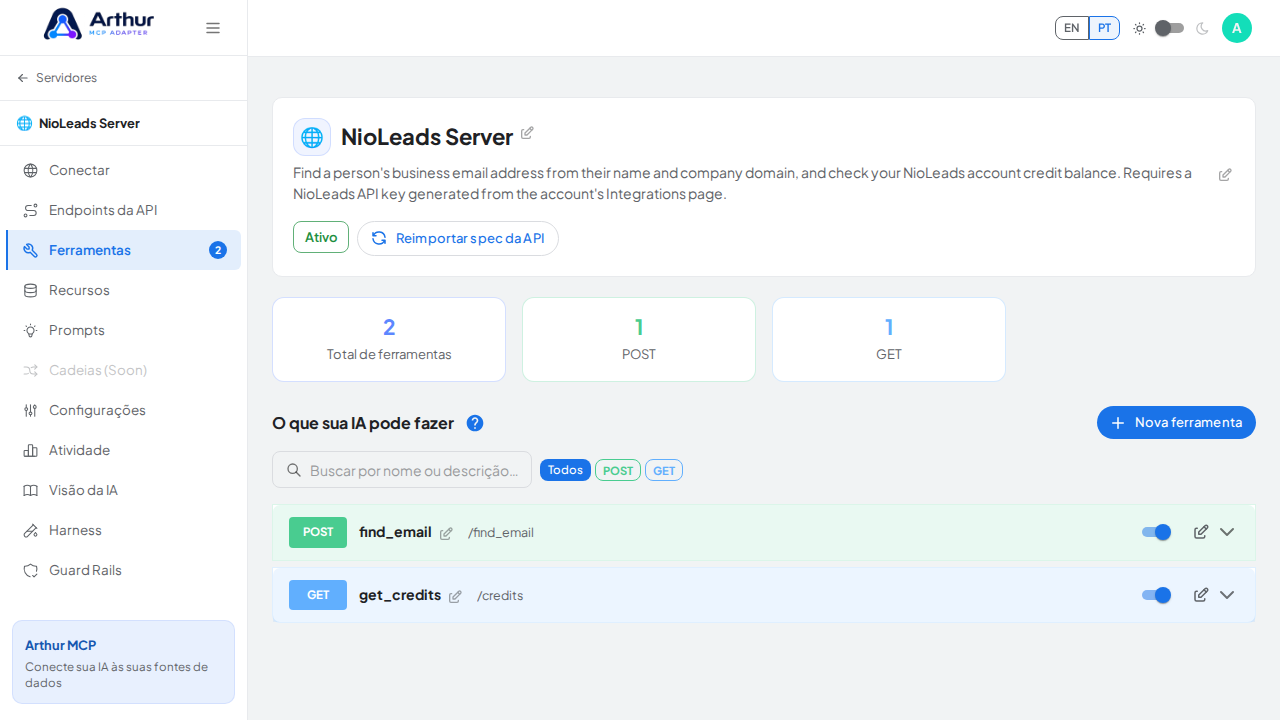Collapse sidebar with hamburger menu icon

coord(213,28)
